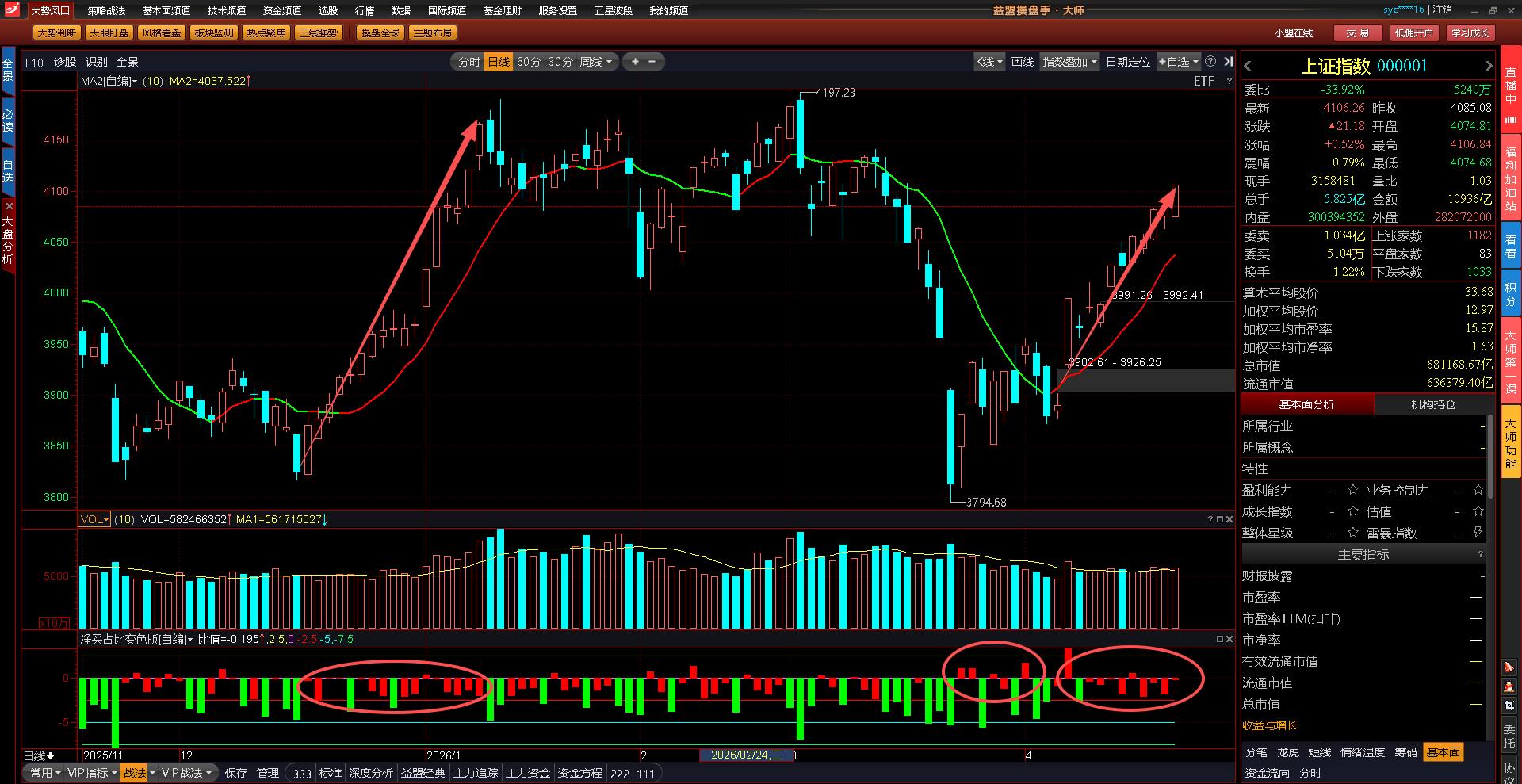This screenshot has height=784, width=1522.
Task: Zoom out the chart with minus button
Action: click(652, 62)
